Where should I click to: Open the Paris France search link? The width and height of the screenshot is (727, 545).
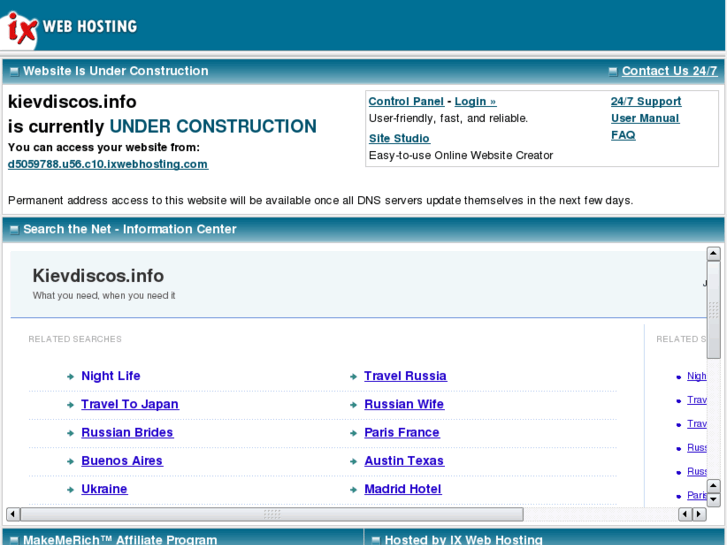point(402,432)
